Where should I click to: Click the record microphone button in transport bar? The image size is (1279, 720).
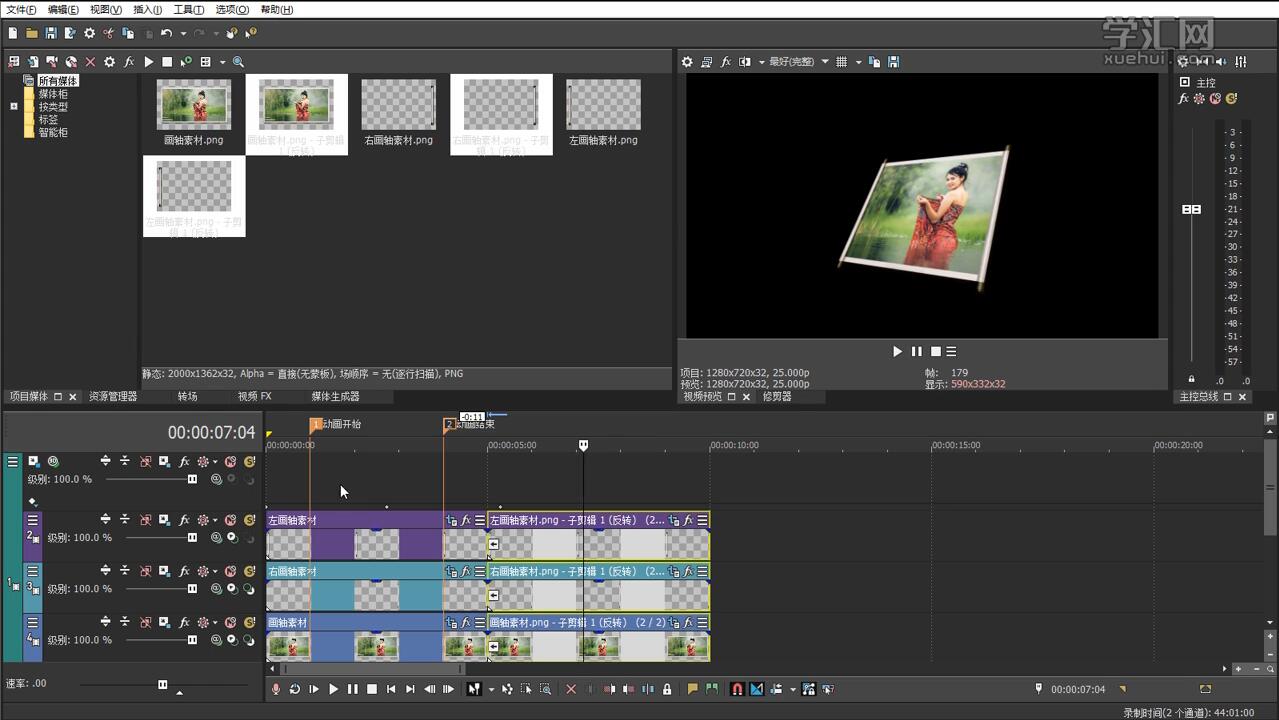coord(276,689)
